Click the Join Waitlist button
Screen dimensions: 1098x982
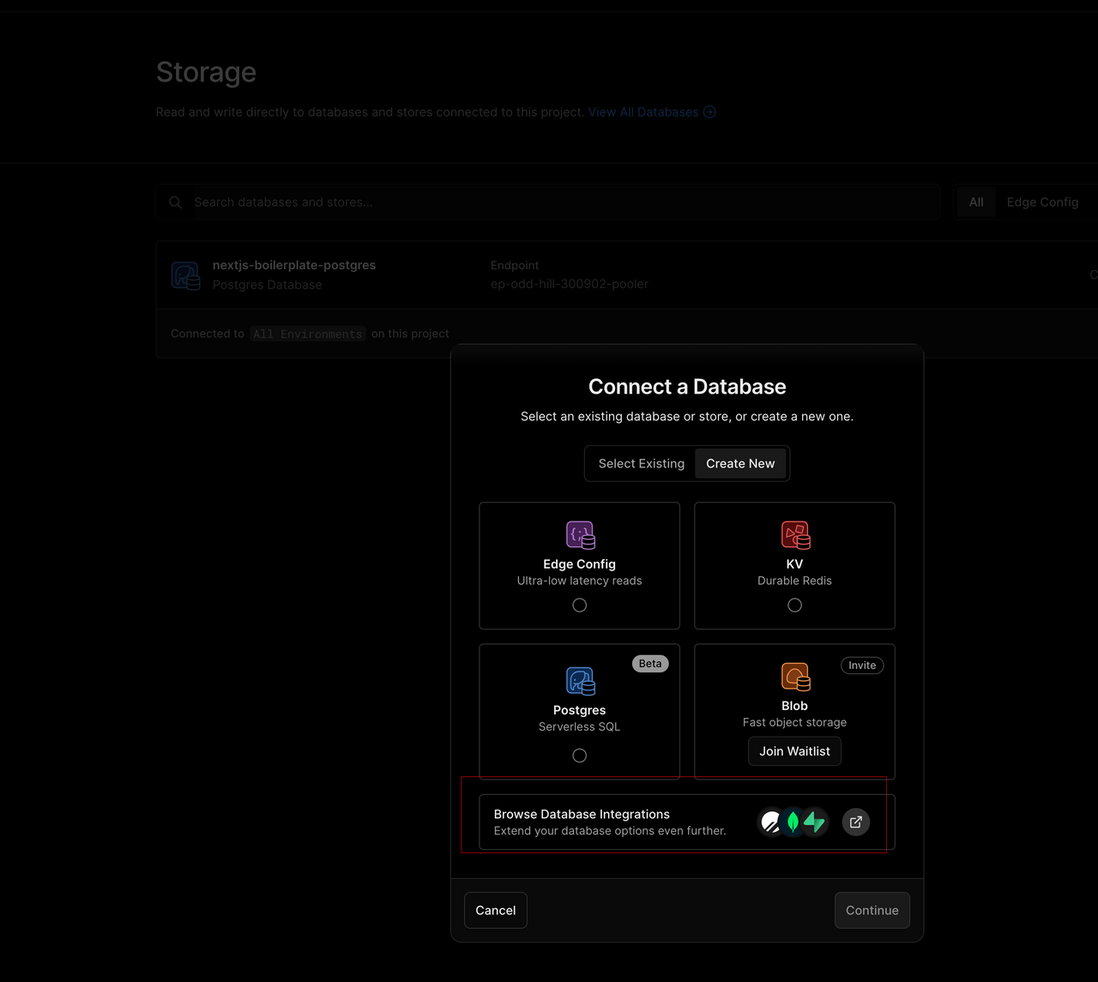(x=794, y=752)
